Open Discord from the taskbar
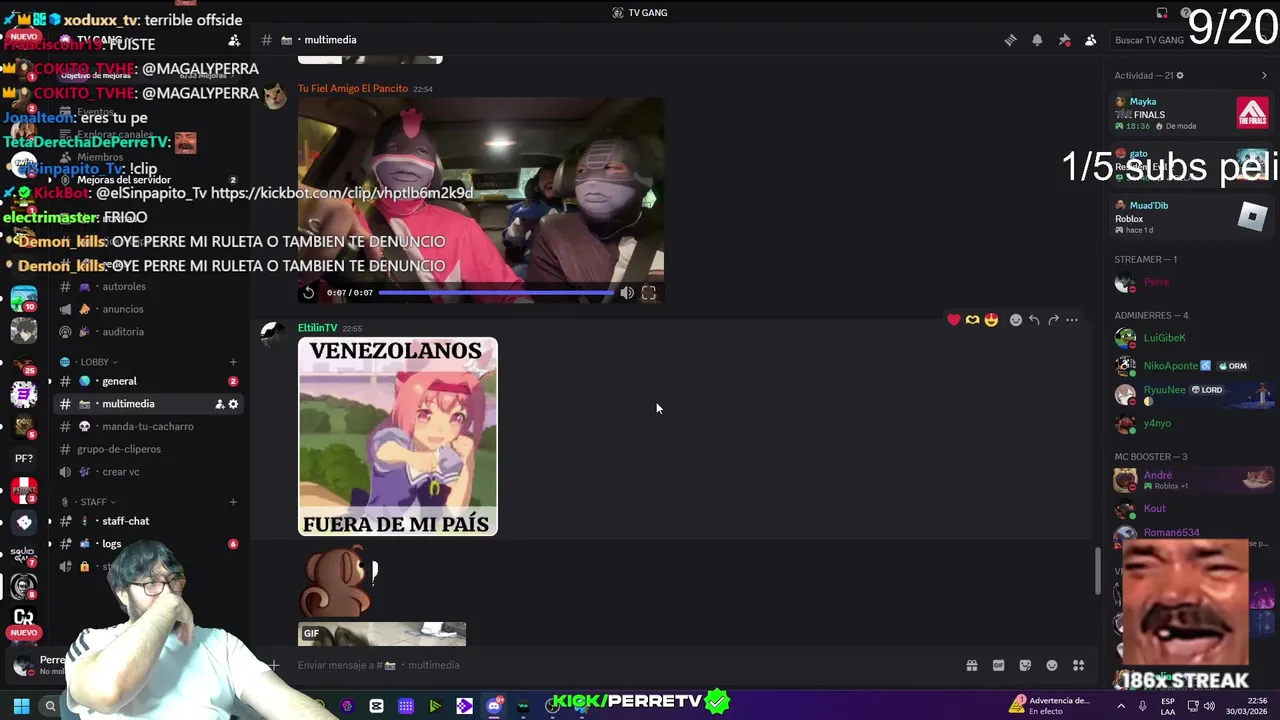The image size is (1280, 720). pos(494,706)
